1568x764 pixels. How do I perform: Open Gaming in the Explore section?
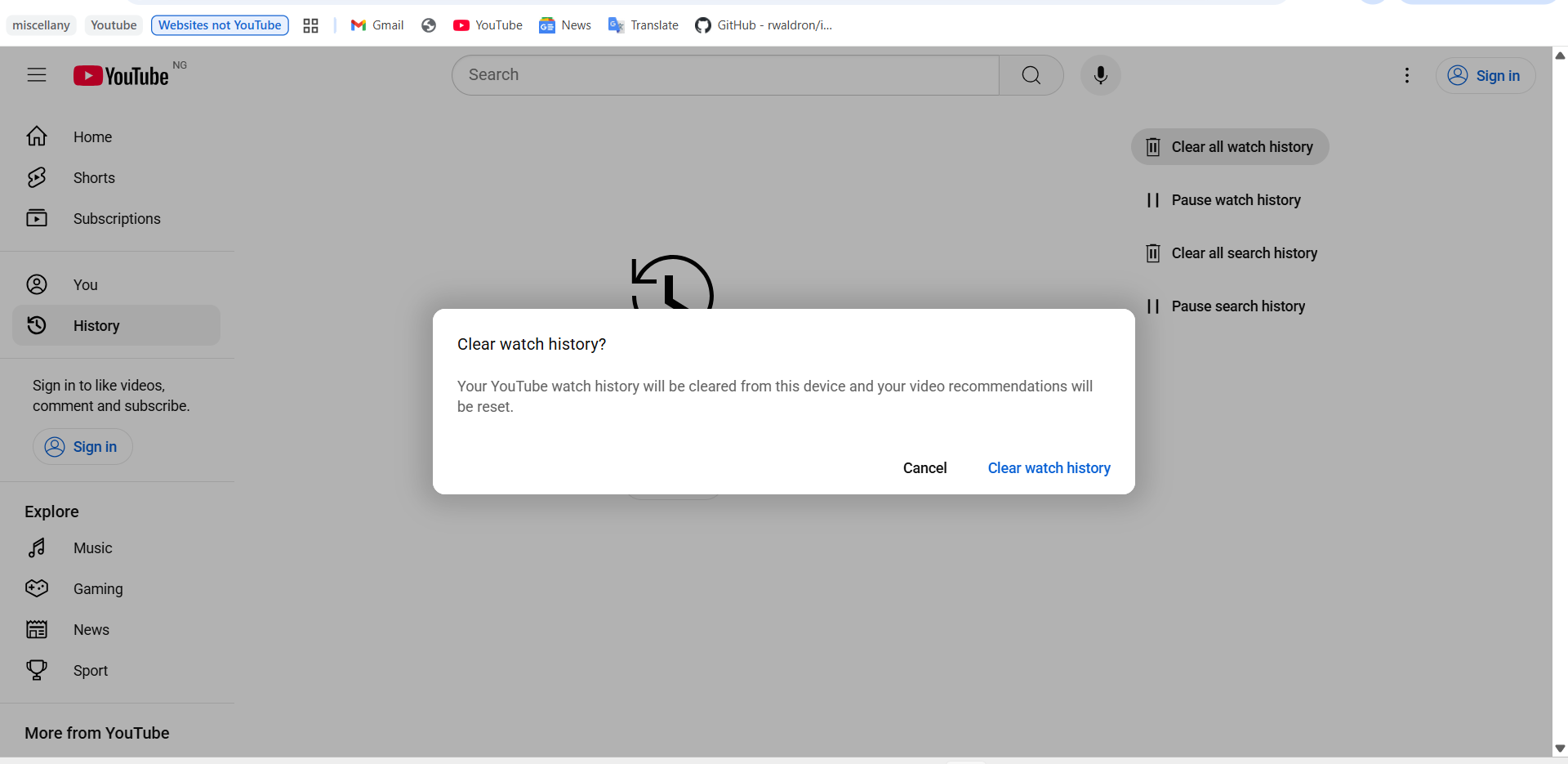point(97,588)
